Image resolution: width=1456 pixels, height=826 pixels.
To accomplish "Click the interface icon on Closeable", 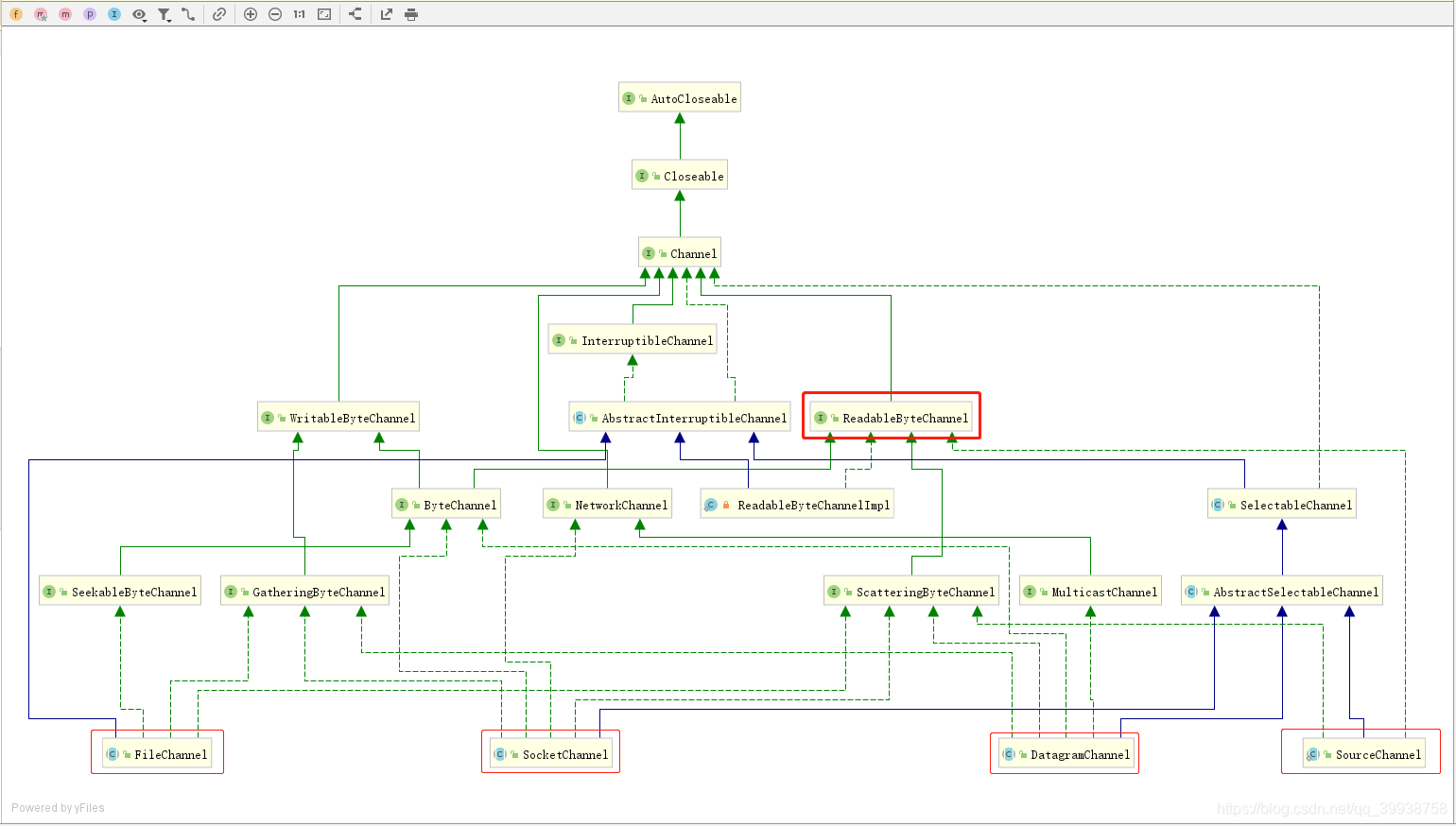I will [642, 176].
